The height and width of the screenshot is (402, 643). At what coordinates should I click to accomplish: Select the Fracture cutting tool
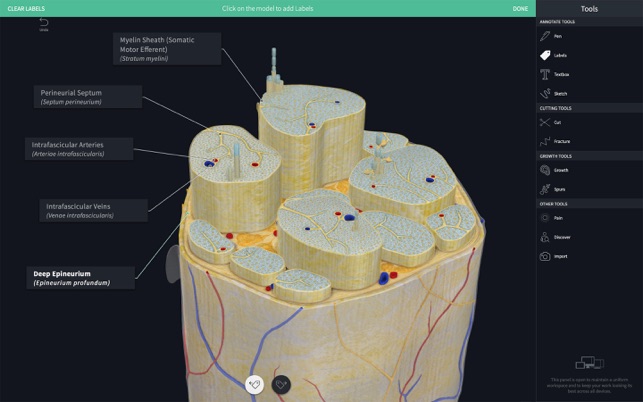(562, 141)
